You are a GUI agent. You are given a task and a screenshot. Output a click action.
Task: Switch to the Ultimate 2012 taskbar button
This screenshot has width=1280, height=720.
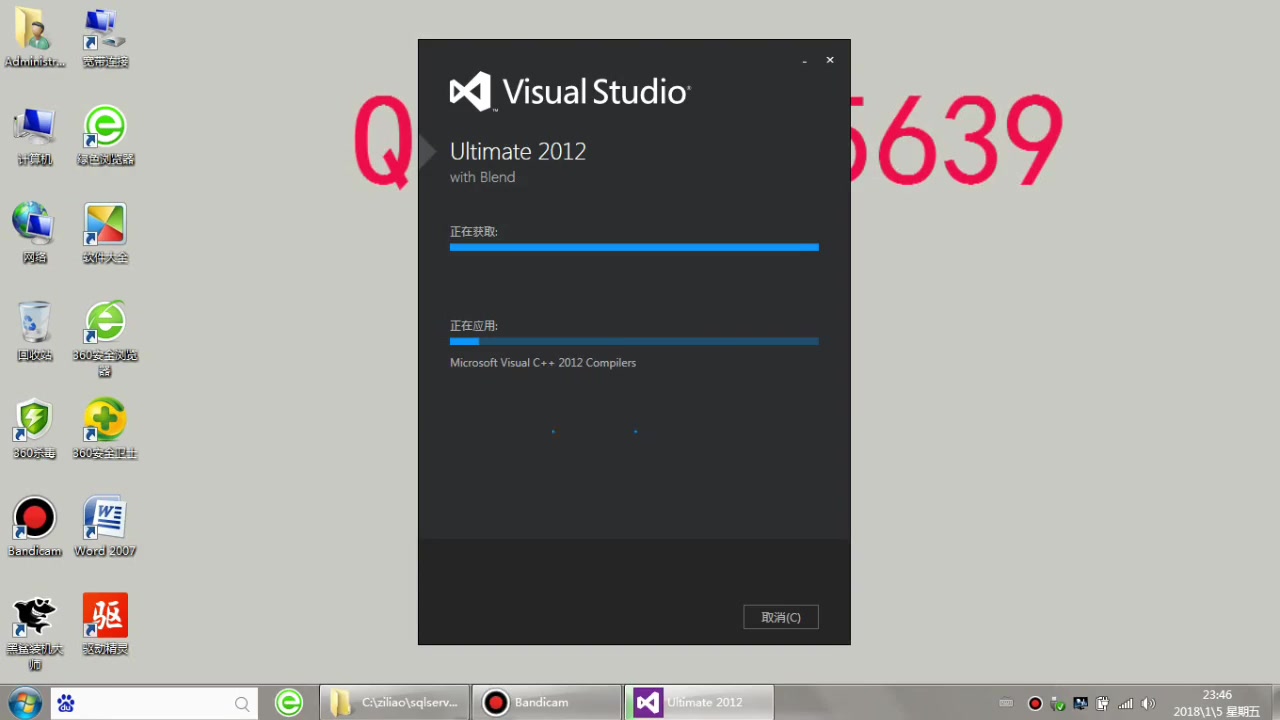699,703
